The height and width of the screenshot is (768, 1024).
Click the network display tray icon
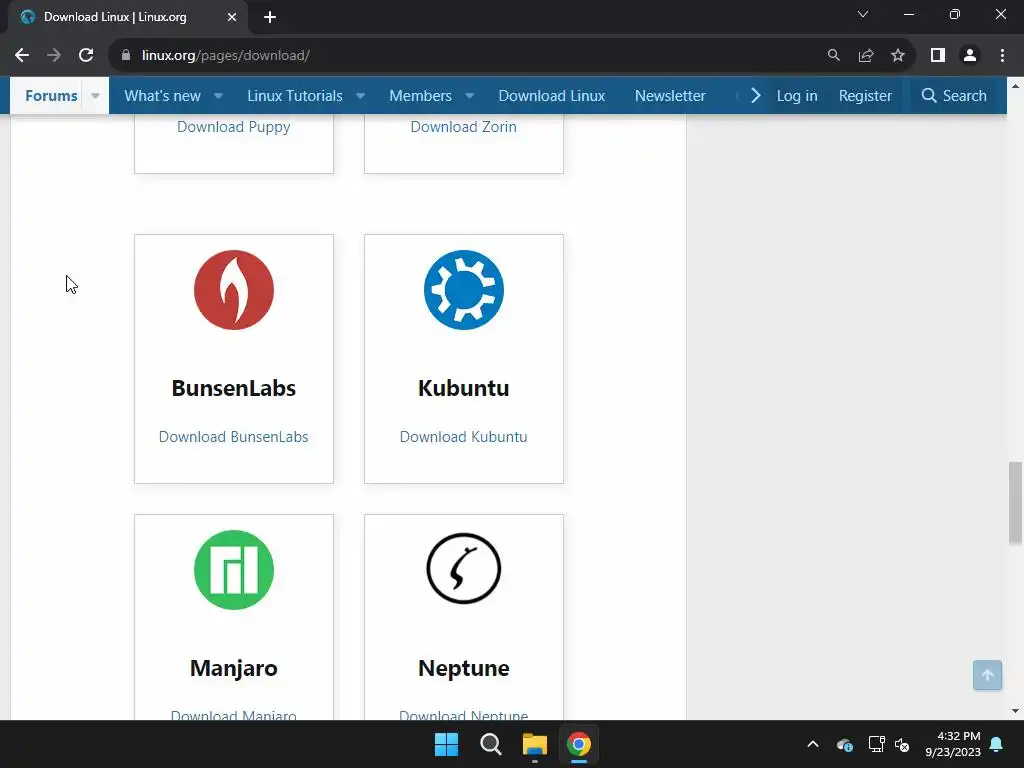point(876,744)
